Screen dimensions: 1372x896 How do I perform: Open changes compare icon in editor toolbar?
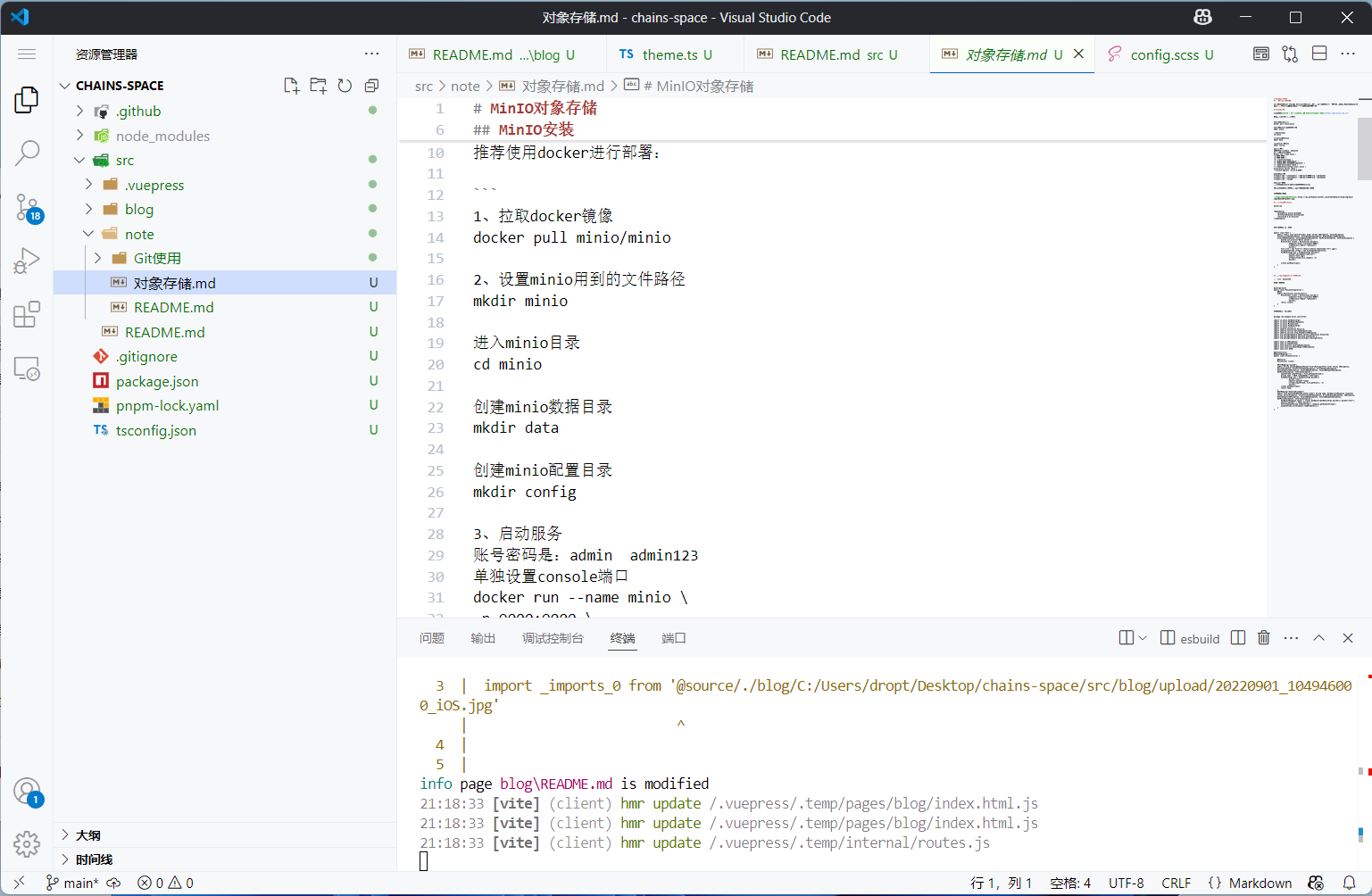point(1290,54)
